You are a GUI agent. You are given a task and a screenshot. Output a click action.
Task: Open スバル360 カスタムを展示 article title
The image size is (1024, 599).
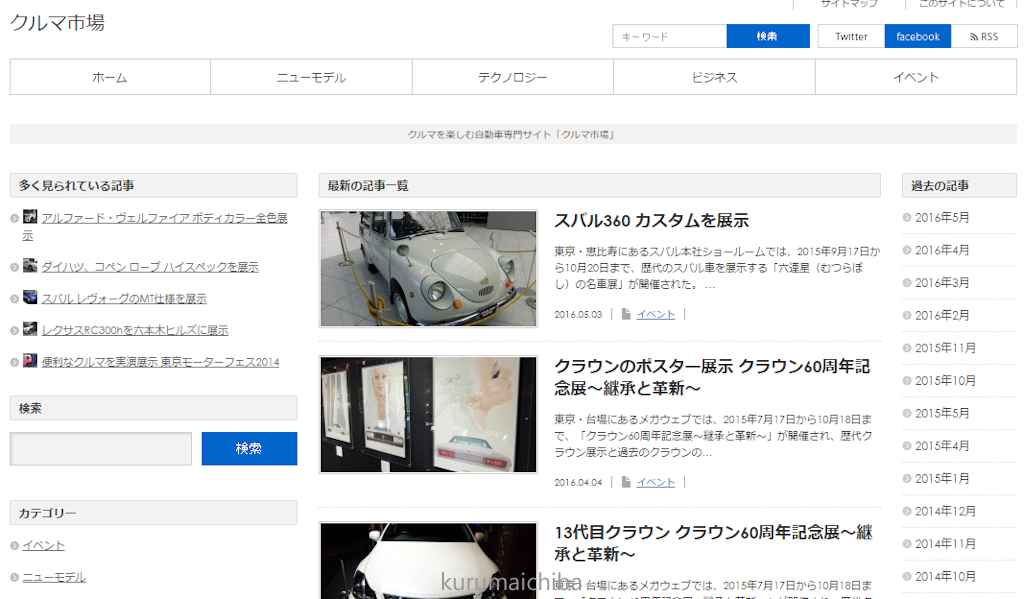(651, 221)
